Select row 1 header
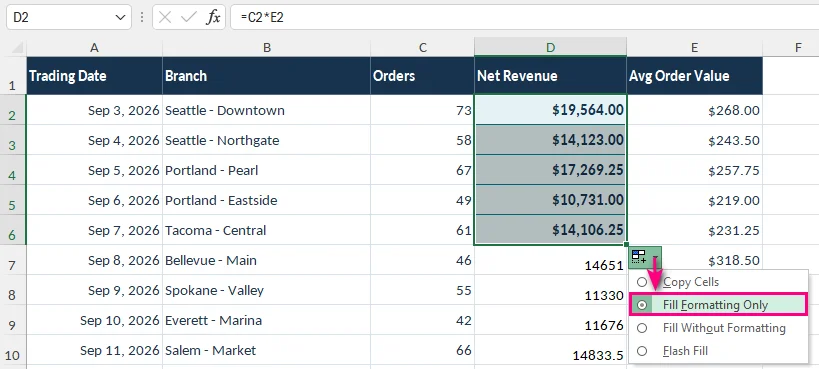The image size is (819, 369). click(13, 76)
